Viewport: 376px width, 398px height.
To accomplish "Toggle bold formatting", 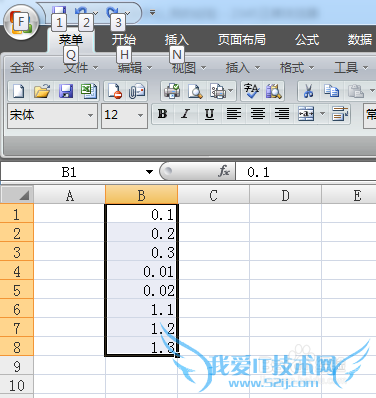I will 162,114.
